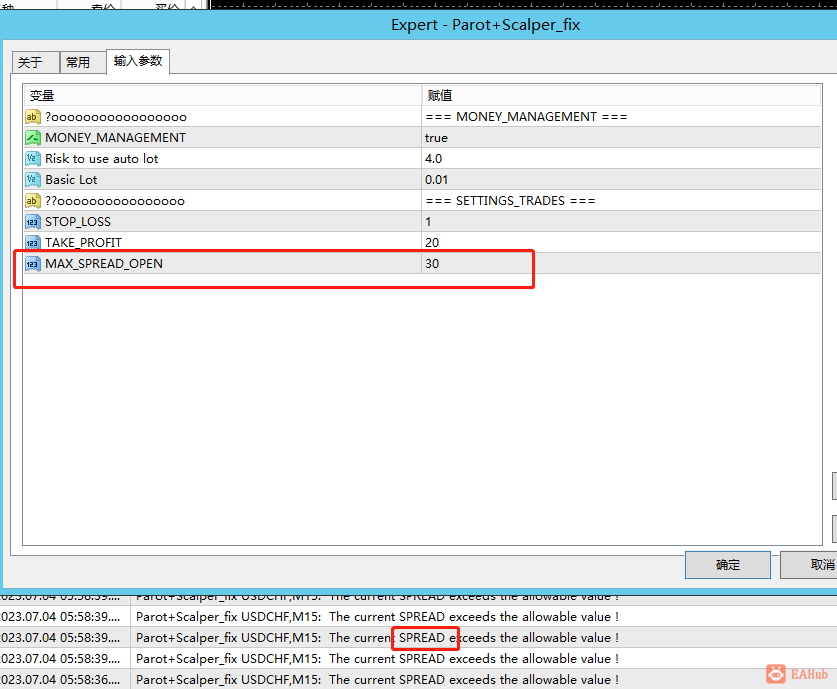The width and height of the screenshot is (837, 689).
Task: Select the 输入参数 tab
Action: pos(138,61)
